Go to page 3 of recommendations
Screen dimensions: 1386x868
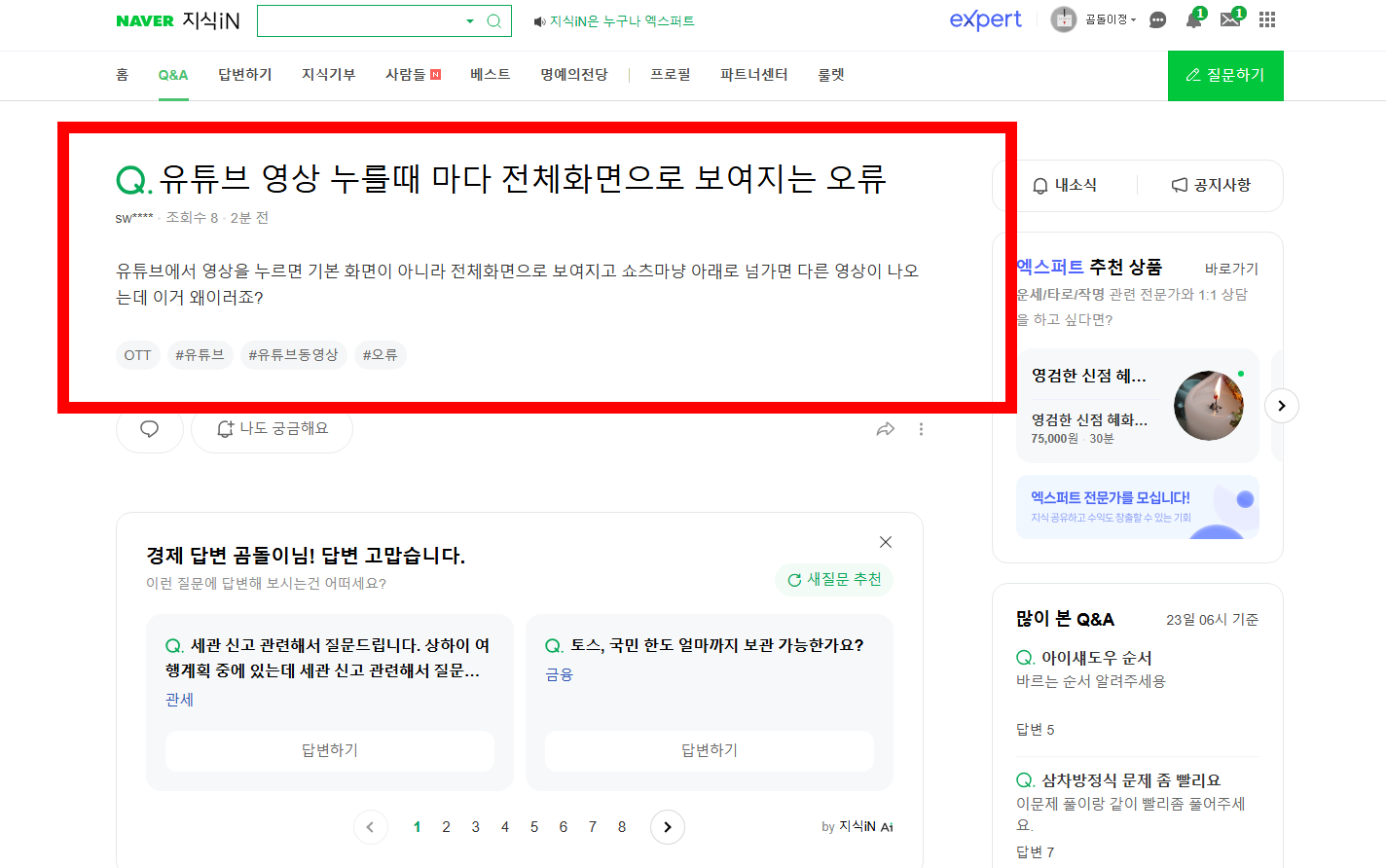pos(475,827)
